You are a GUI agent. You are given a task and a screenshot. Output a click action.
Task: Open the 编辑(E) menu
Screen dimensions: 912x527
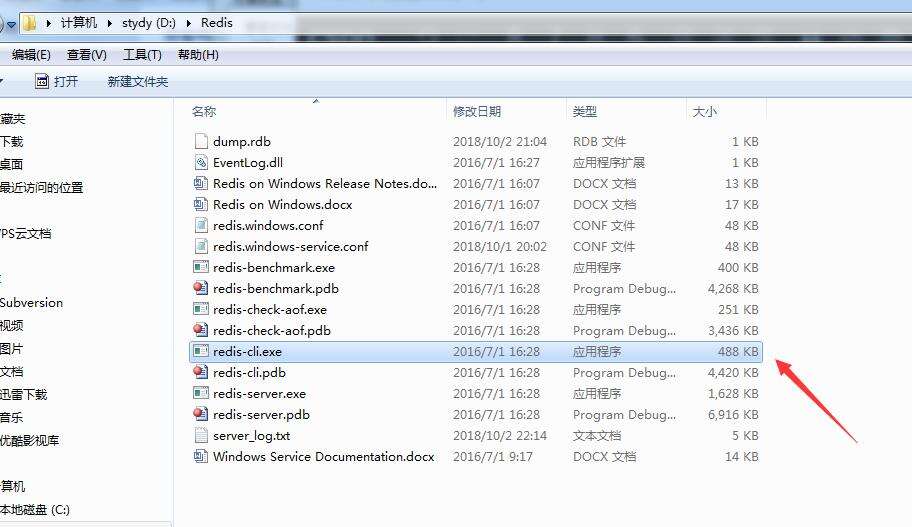point(31,55)
